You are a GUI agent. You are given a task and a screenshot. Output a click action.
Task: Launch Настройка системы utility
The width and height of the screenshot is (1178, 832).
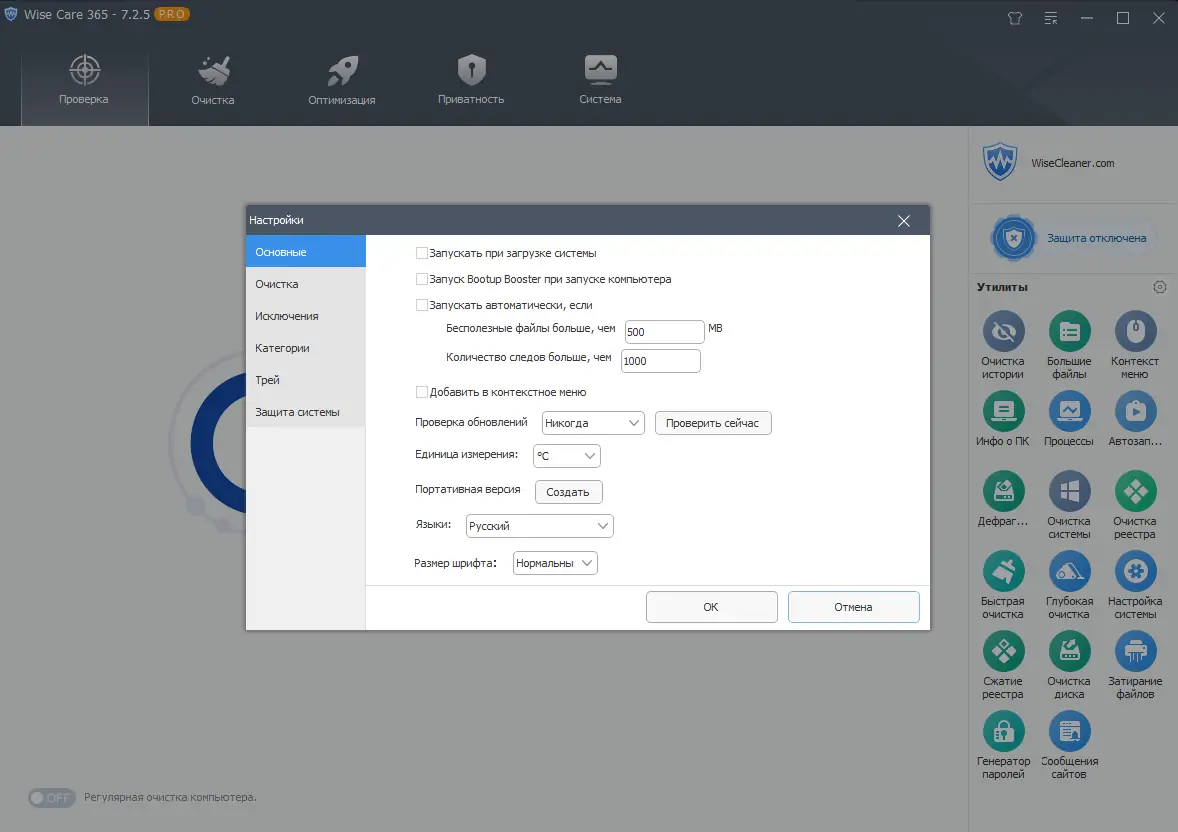(1135, 571)
